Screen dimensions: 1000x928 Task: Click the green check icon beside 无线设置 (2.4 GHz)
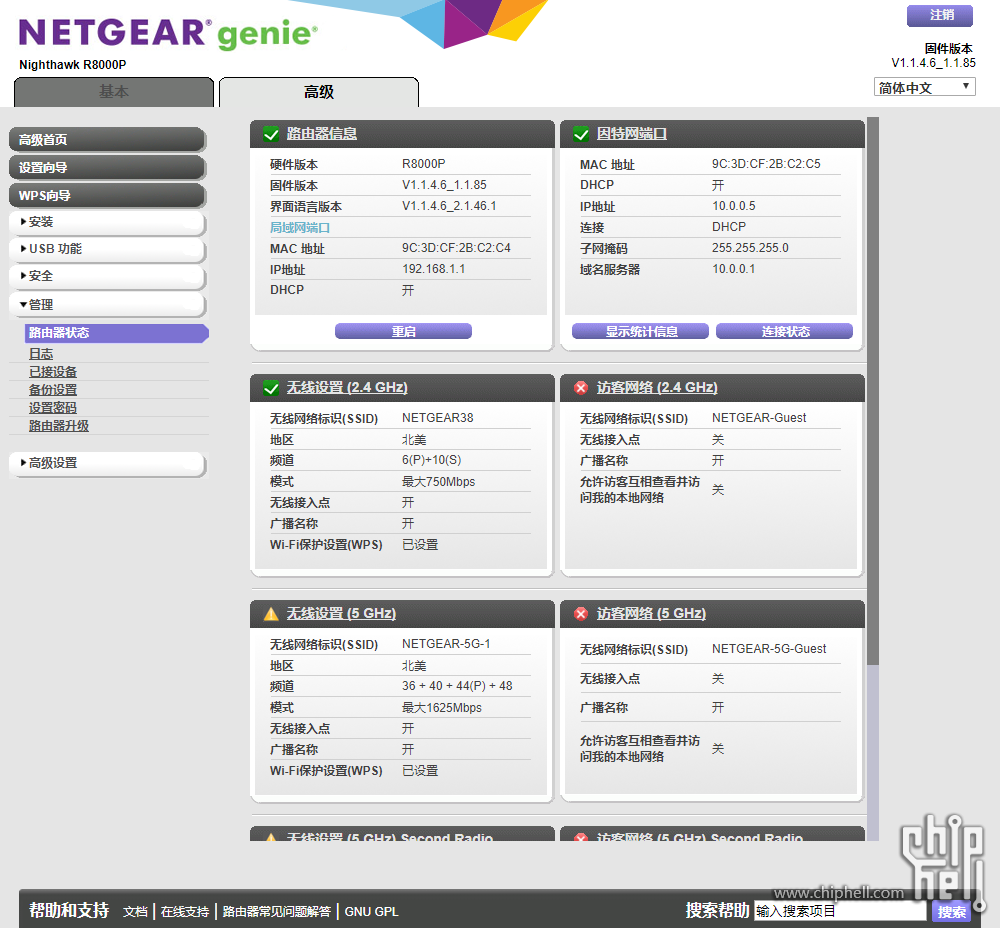(x=271, y=388)
